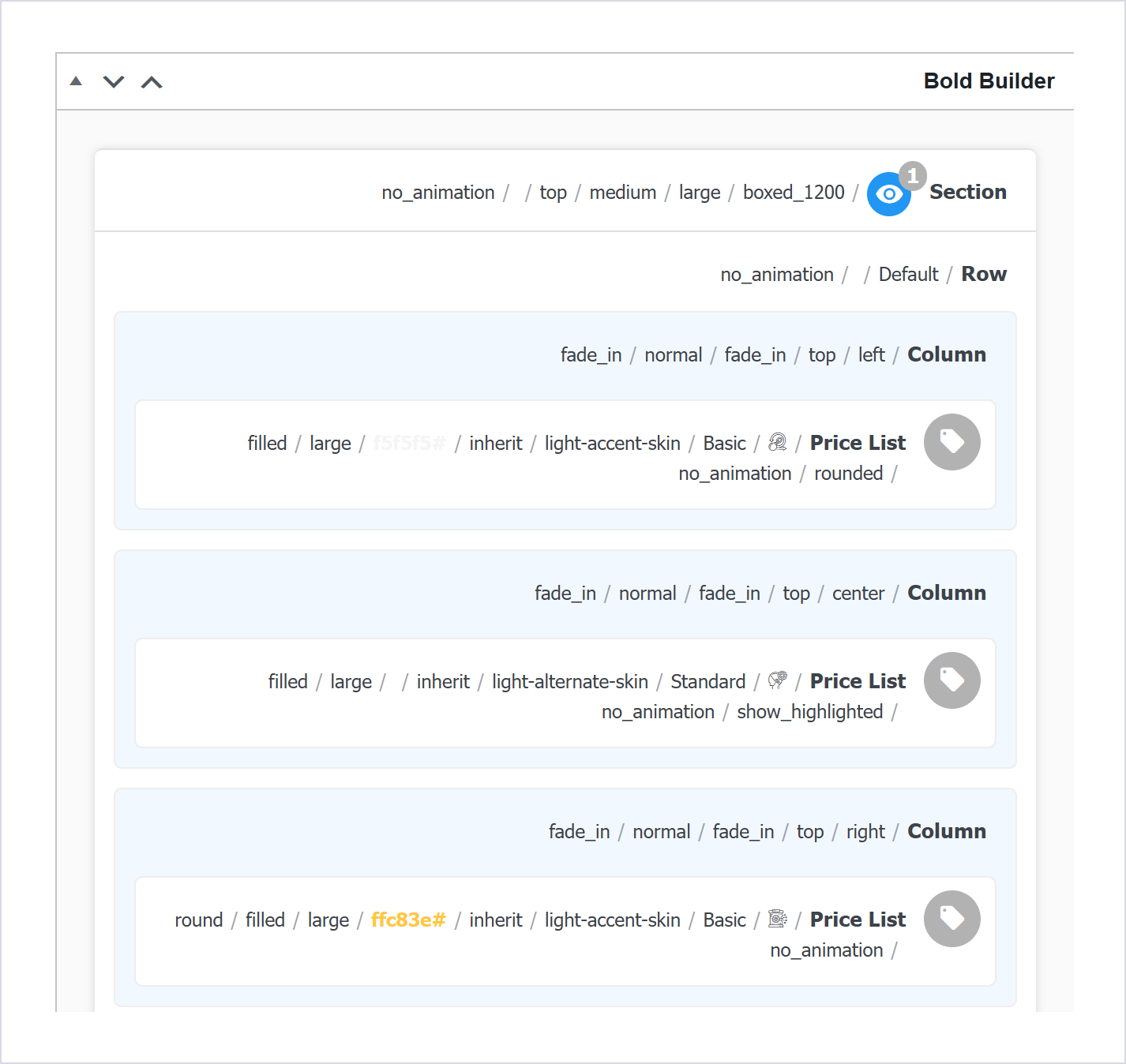This screenshot has width=1126, height=1064.
Task: Click the badge numbered 1 near Section
Action: (913, 175)
